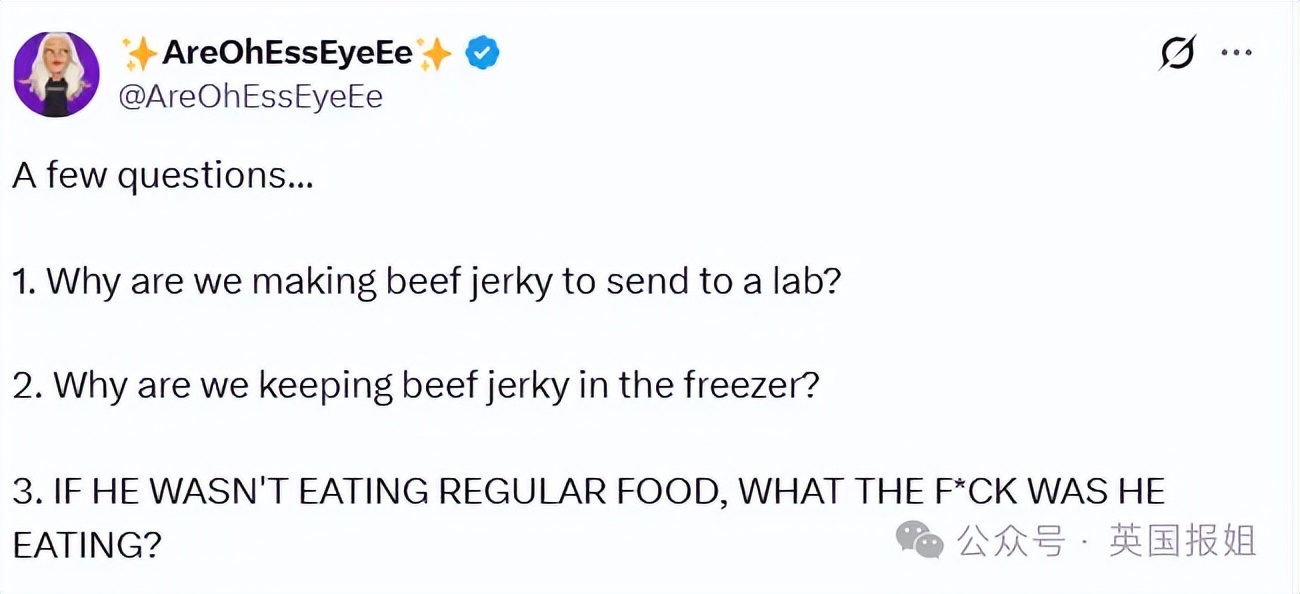This screenshot has height=594, width=1300.
Task: Click the "英国报姐" watermark name
Action: (1182, 542)
